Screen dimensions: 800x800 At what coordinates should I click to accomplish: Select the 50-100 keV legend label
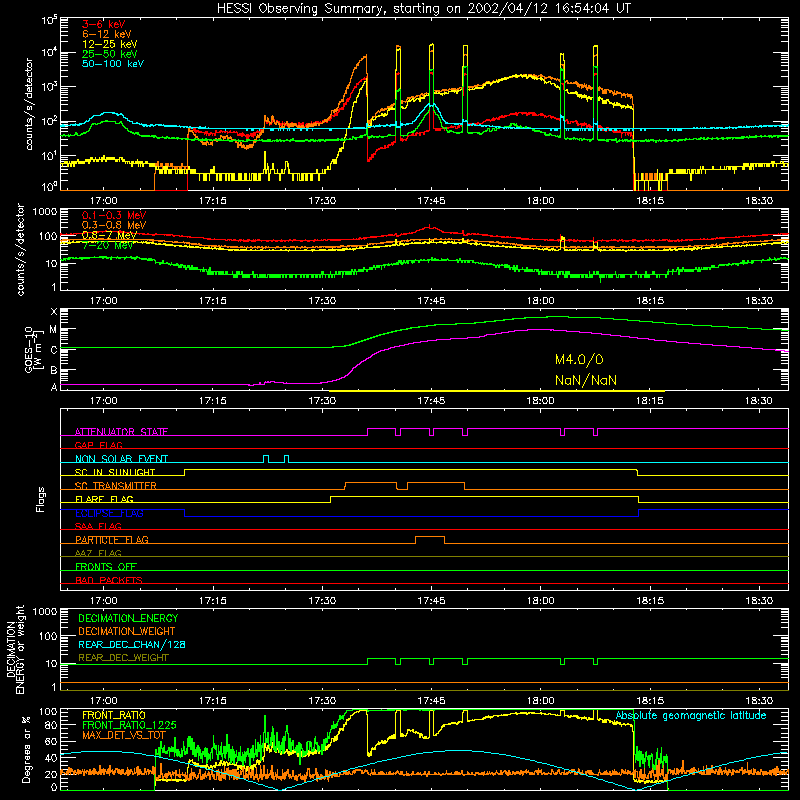(x=113, y=64)
